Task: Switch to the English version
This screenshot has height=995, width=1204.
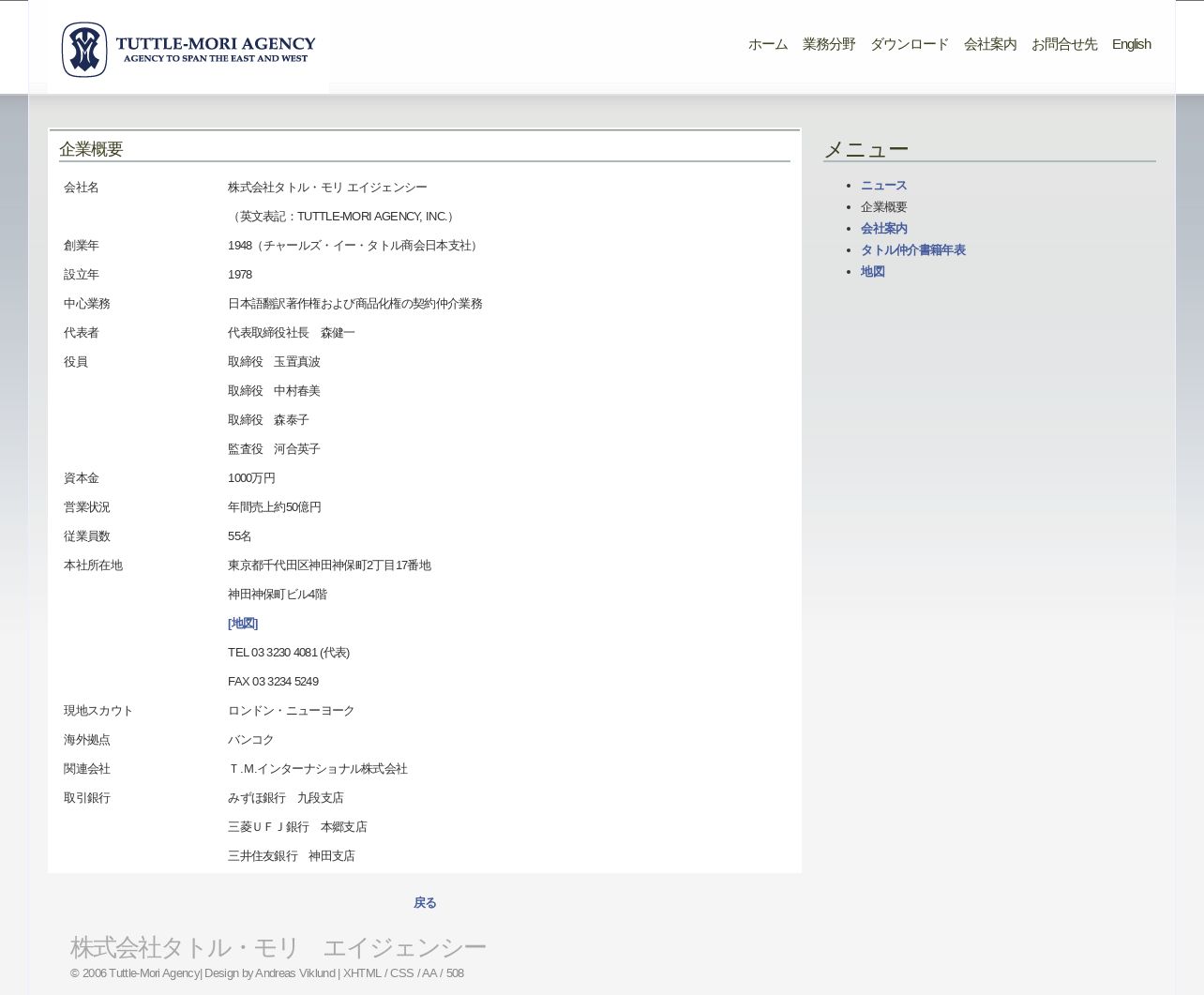Action: 1131,44
